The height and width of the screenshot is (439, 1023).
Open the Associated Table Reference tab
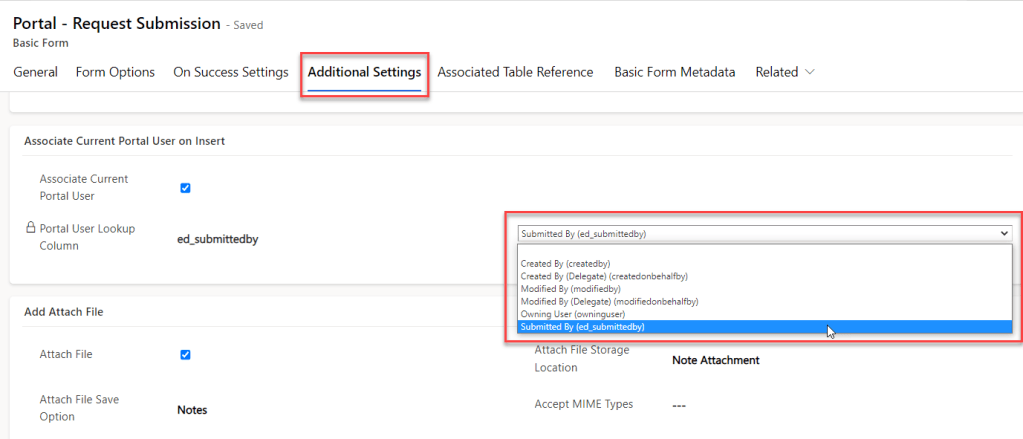(x=515, y=72)
